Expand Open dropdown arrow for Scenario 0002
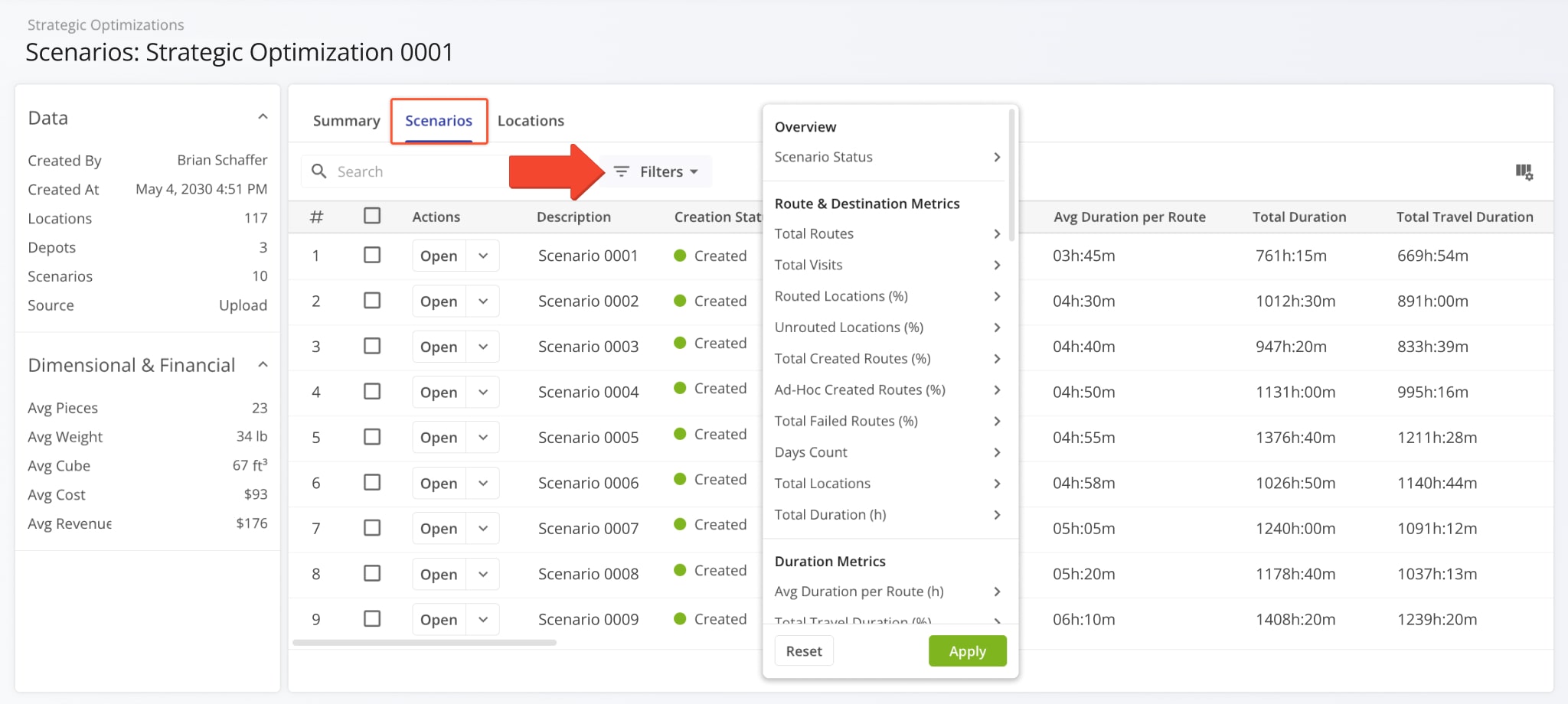The width and height of the screenshot is (1568, 704). (x=483, y=301)
